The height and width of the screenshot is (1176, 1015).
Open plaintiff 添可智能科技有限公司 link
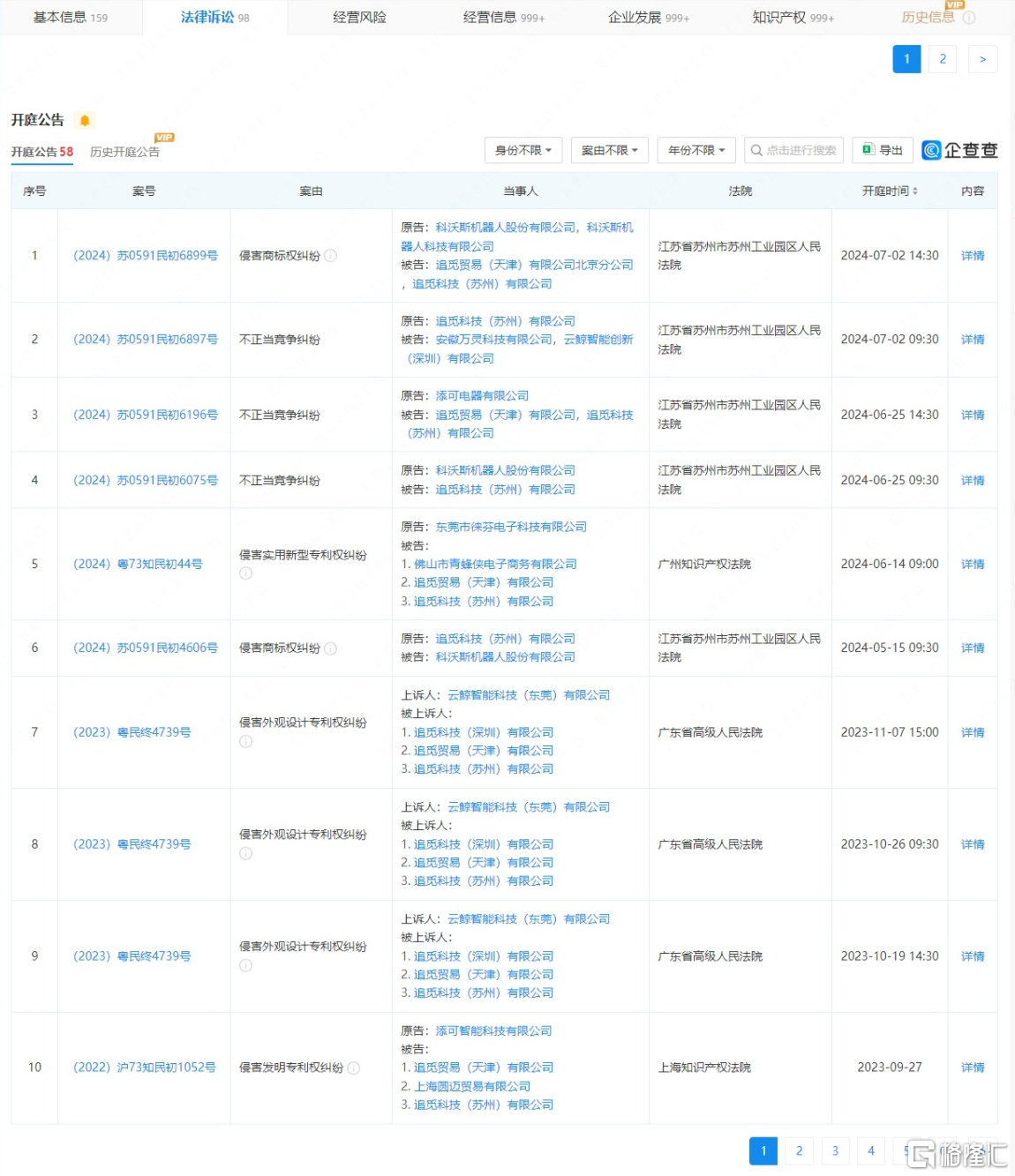[x=493, y=1031]
